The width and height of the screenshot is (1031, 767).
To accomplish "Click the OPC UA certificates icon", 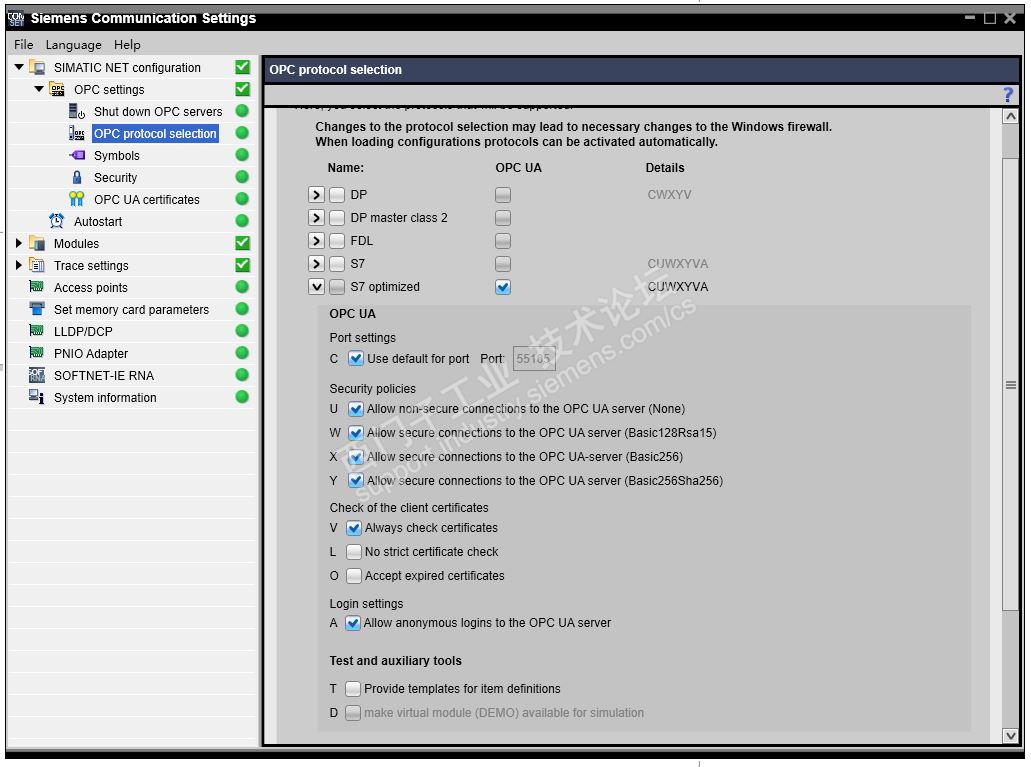I will pyautogui.click(x=77, y=199).
